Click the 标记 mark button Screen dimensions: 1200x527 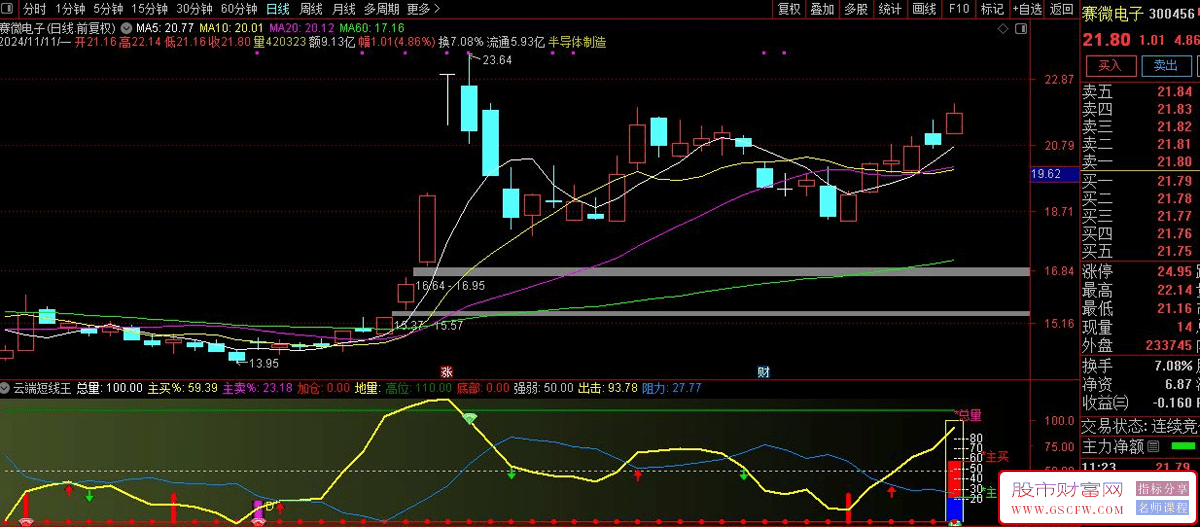[x=992, y=9]
